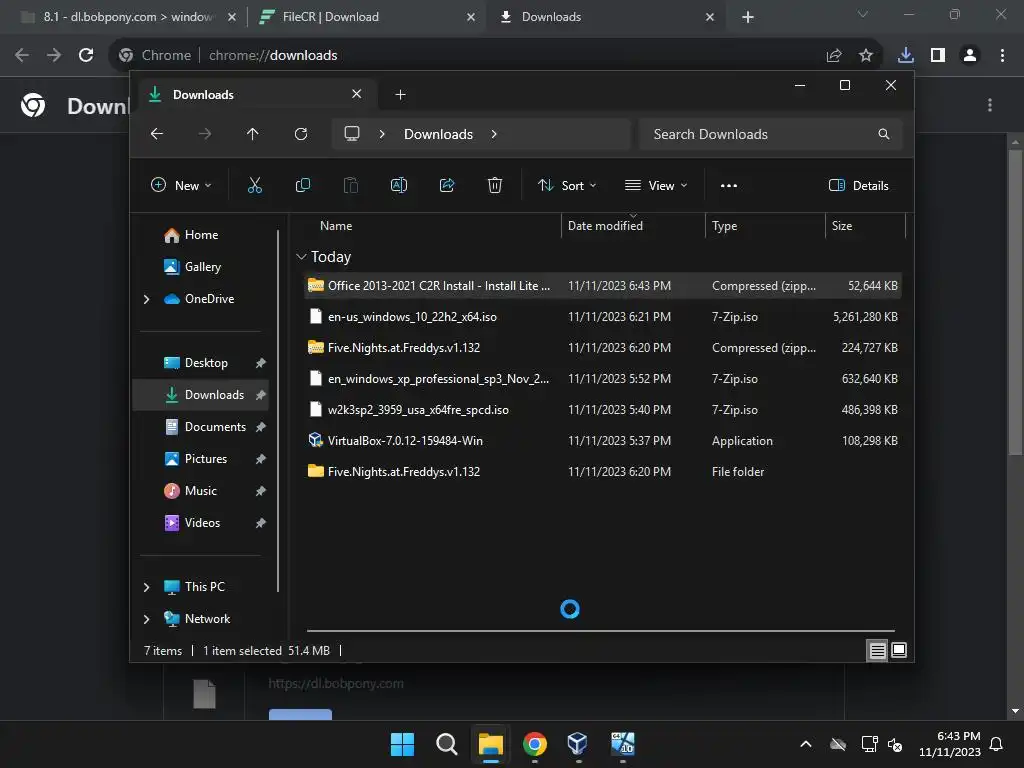This screenshot has width=1024, height=768.
Task: Reload the Chrome page
Action: [86, 55]
